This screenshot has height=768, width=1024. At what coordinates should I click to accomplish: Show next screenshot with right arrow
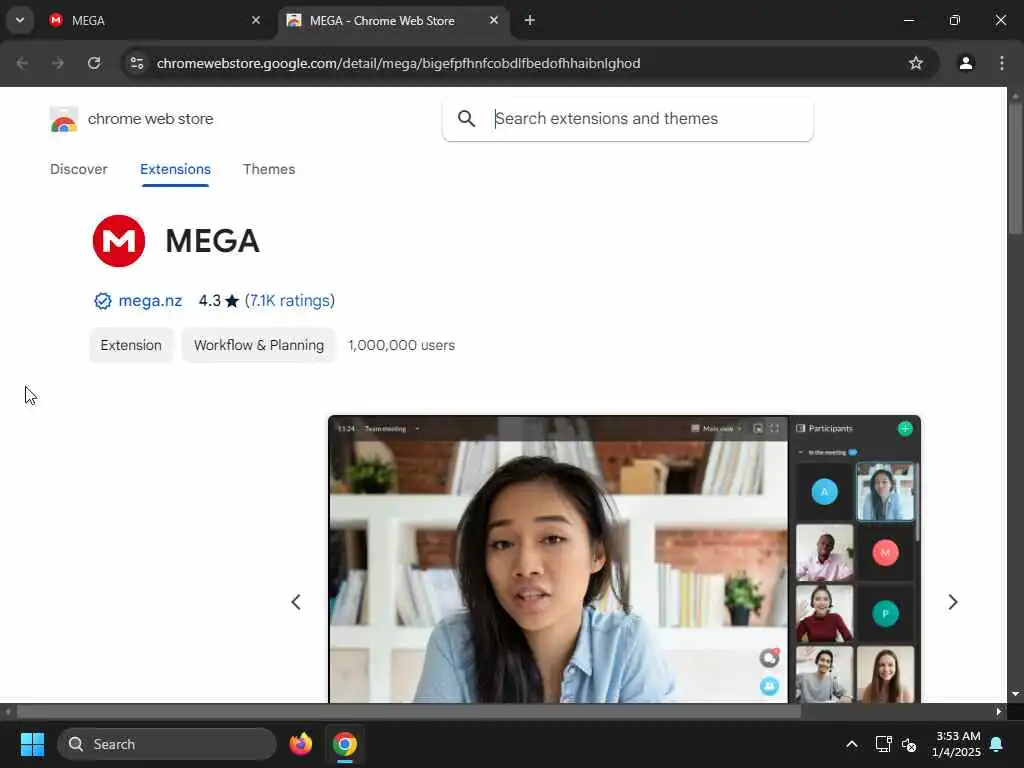[x=953, y=601]
